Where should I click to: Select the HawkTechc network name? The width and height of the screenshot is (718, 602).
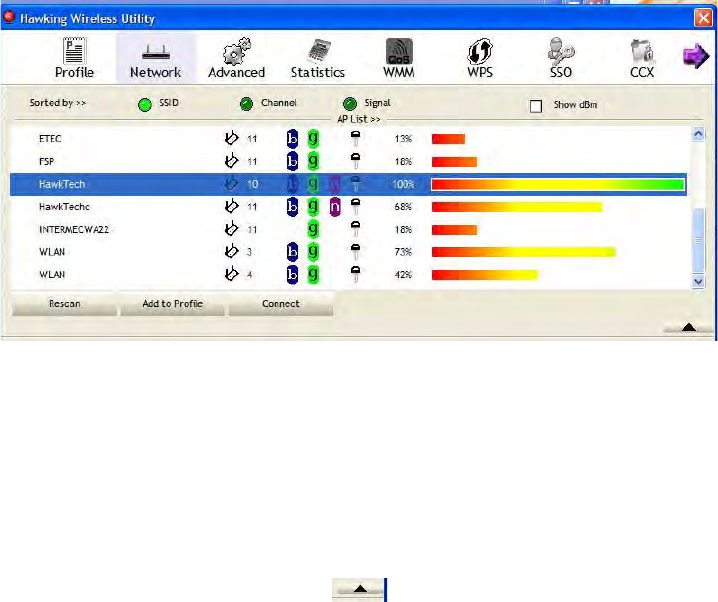tap(64, 206)
